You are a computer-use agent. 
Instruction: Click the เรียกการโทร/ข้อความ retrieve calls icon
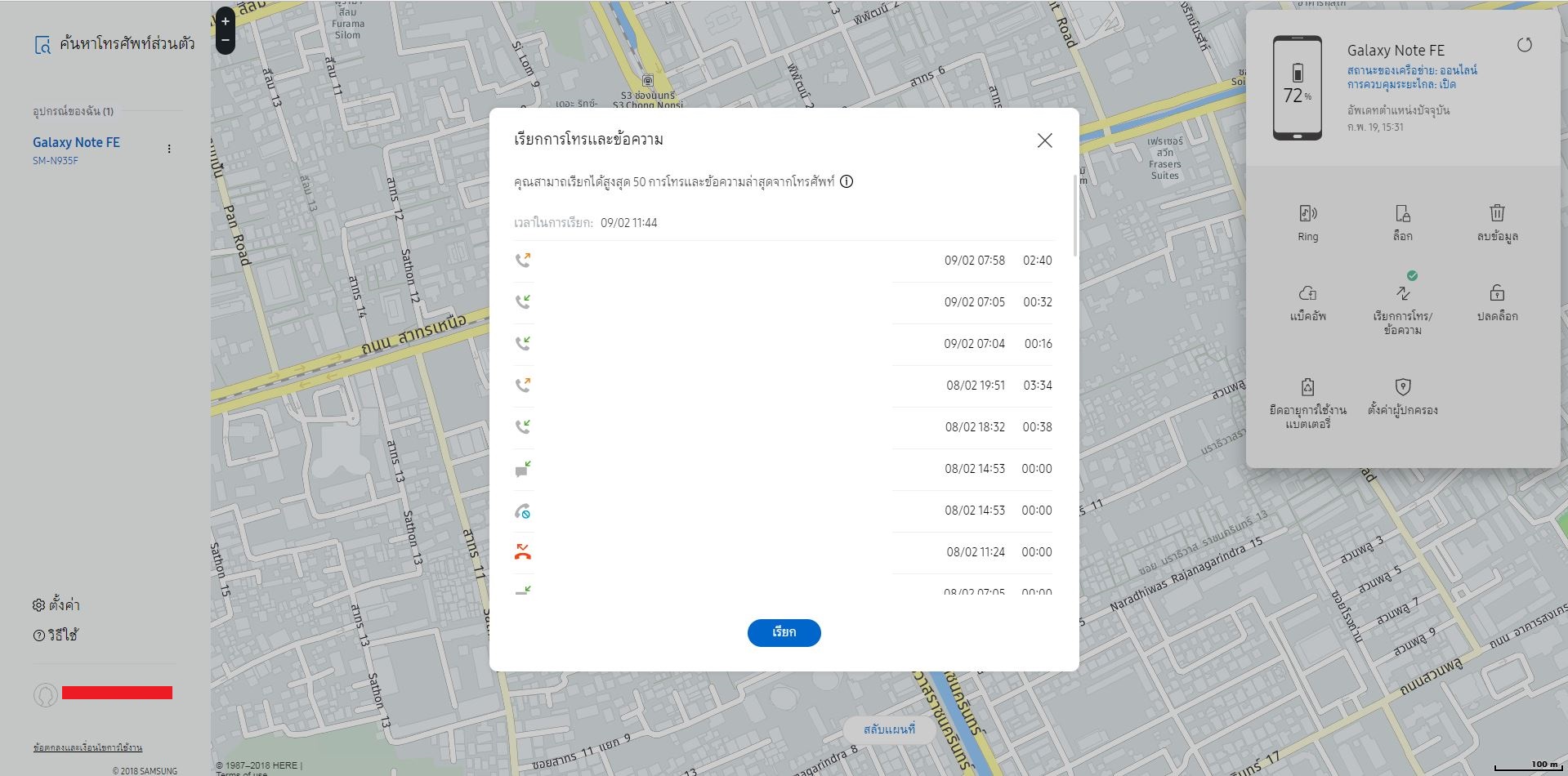(1403, 292)
